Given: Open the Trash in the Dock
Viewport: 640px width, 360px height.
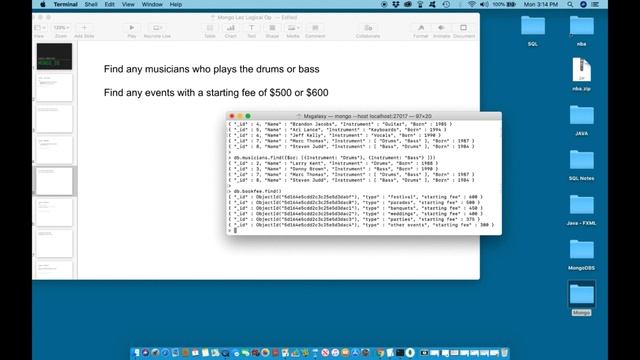Looking at the screenshot, I should pyautogui.click(x=504, y=353).
